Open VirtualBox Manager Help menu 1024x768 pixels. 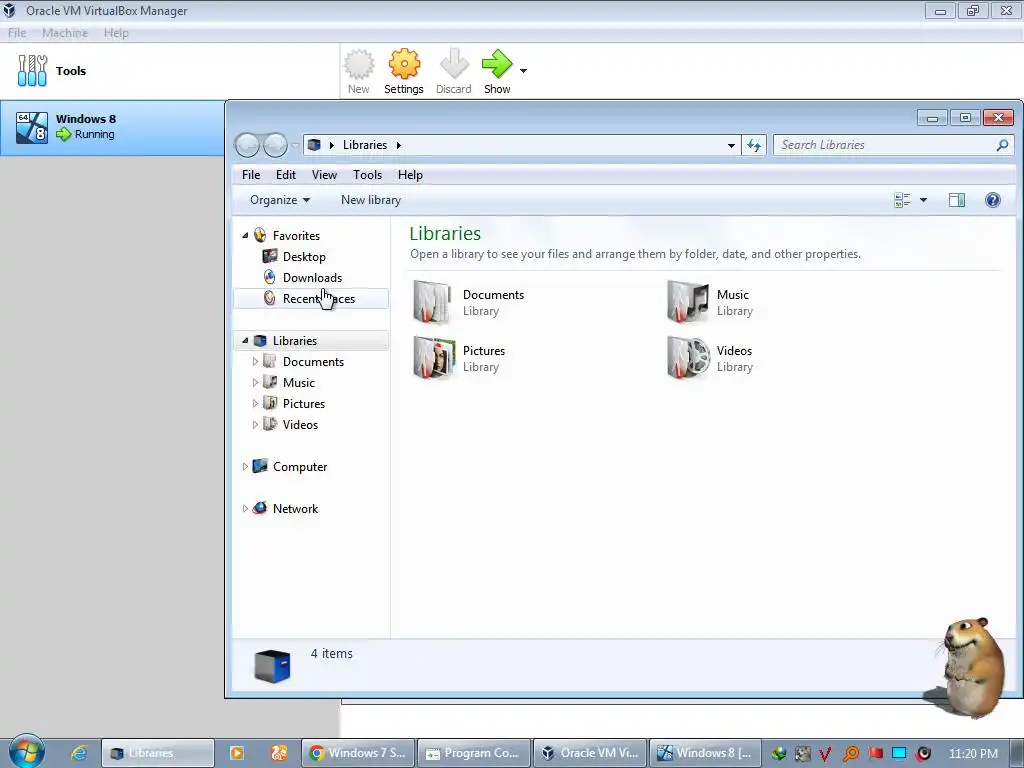(116, 33)
